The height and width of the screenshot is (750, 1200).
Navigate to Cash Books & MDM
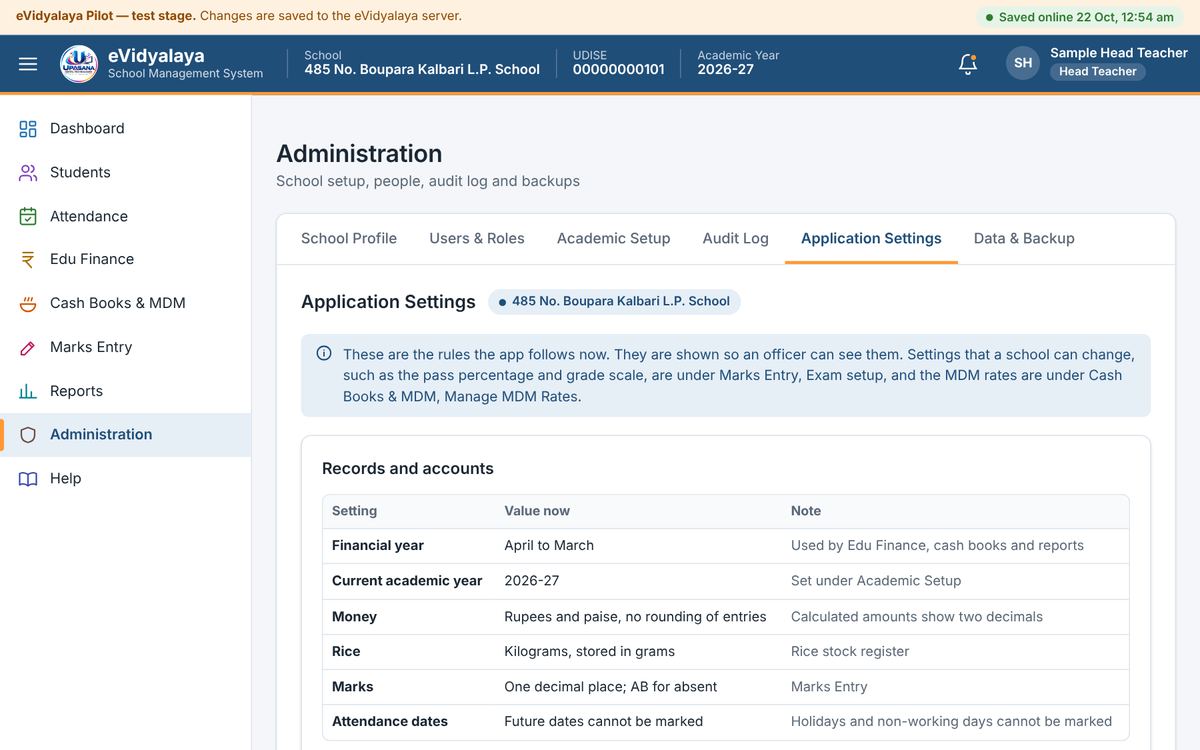tap(125, 303)
